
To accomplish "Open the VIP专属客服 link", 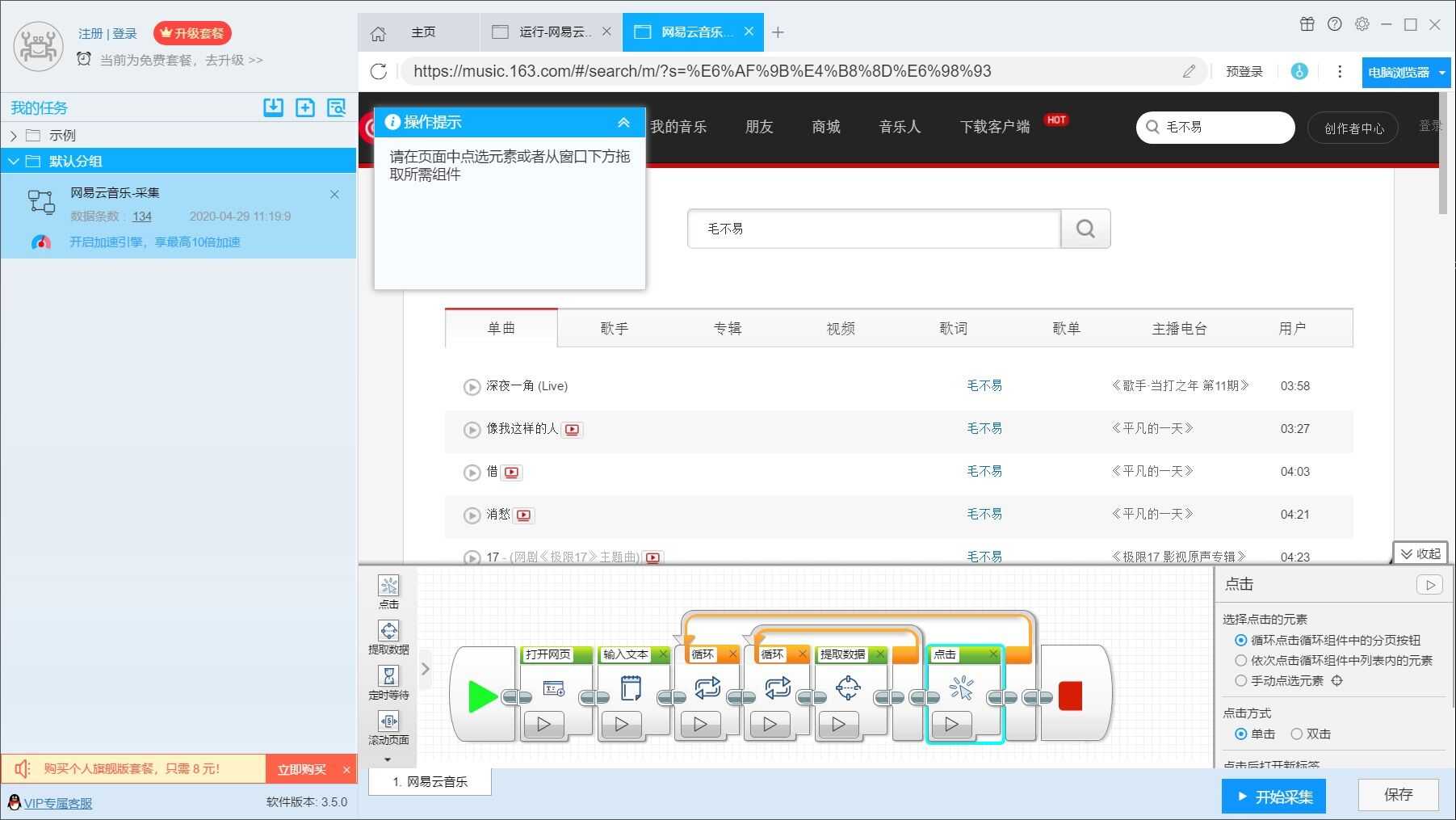I will [58, 803].
